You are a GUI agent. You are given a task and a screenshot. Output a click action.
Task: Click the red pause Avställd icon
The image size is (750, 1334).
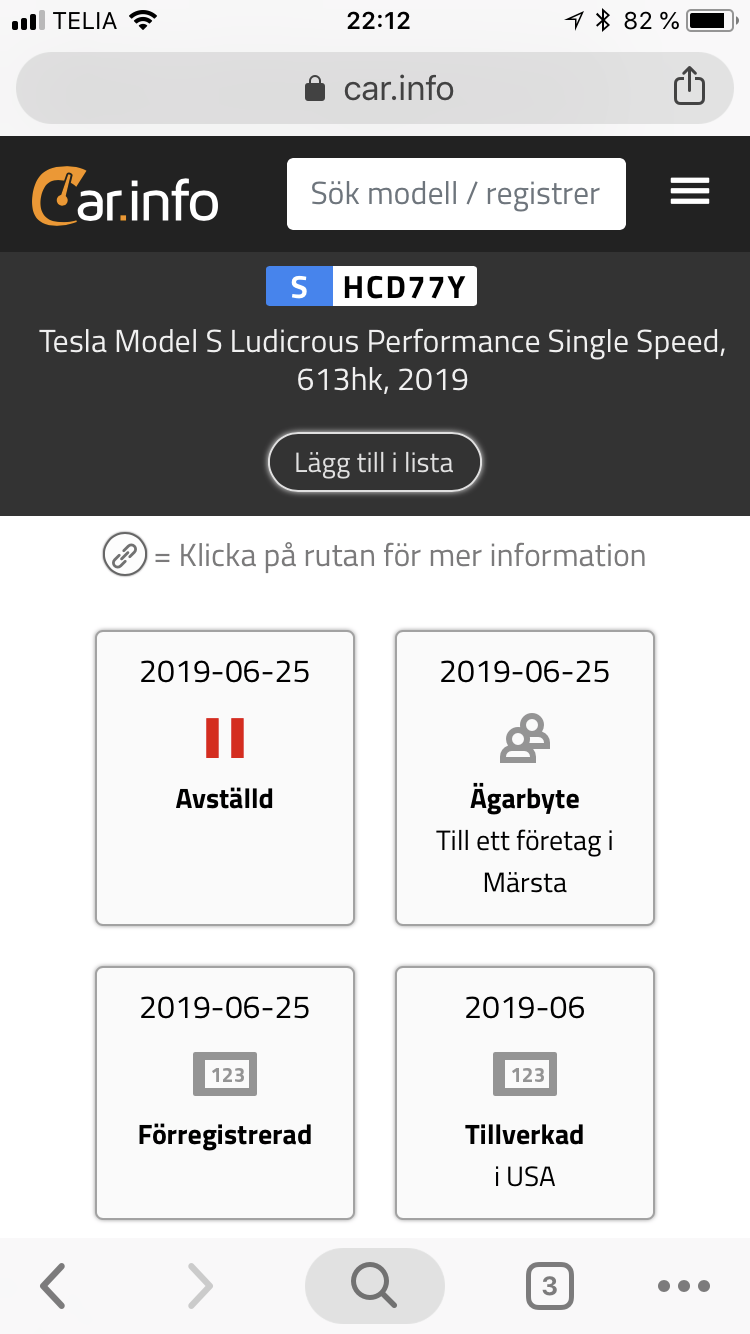(x=225, y=738)
